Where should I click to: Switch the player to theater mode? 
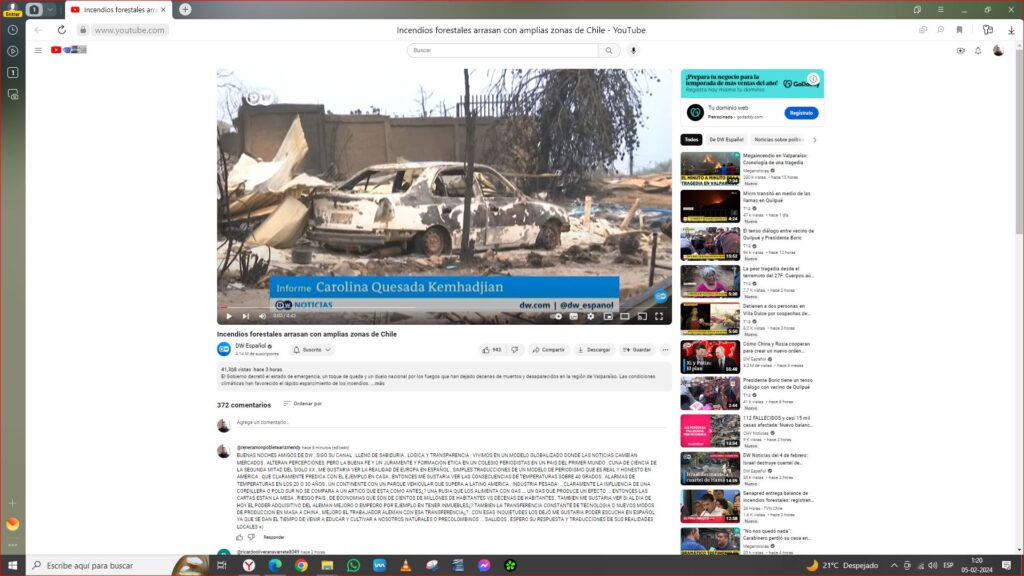tap(625, 316)
